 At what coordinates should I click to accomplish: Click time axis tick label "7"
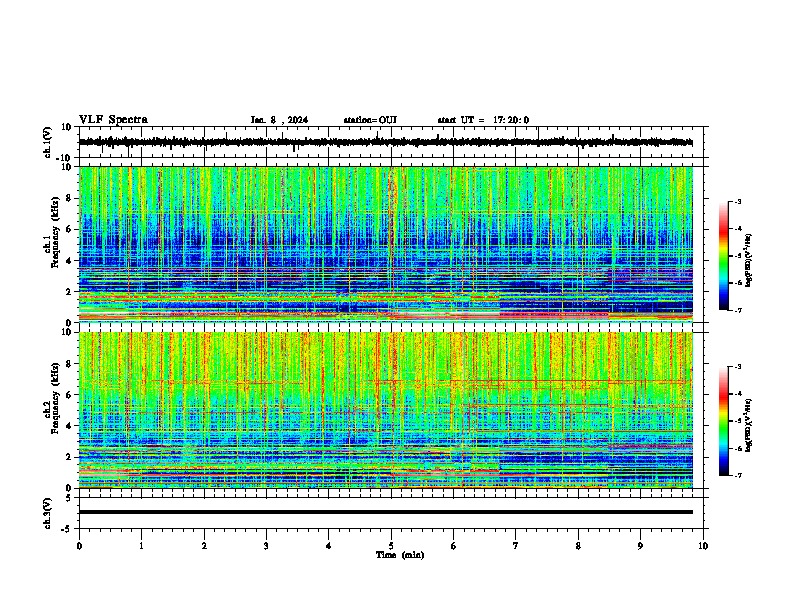point(516,546)
